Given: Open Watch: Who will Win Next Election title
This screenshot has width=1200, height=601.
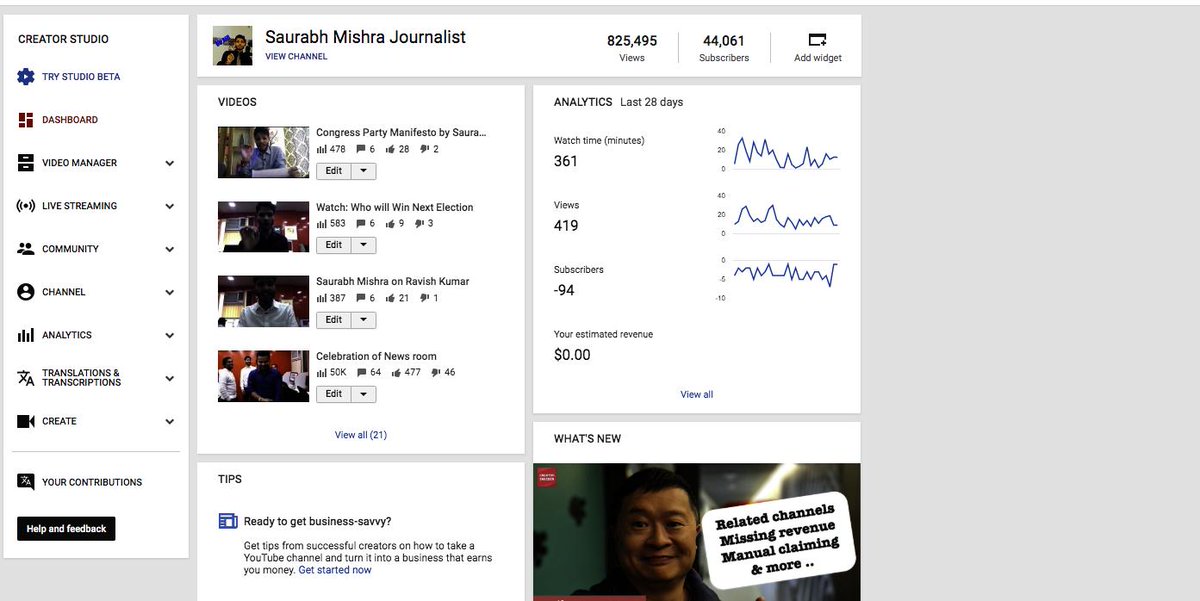Looking at the screenshot, I should (395, 207).
